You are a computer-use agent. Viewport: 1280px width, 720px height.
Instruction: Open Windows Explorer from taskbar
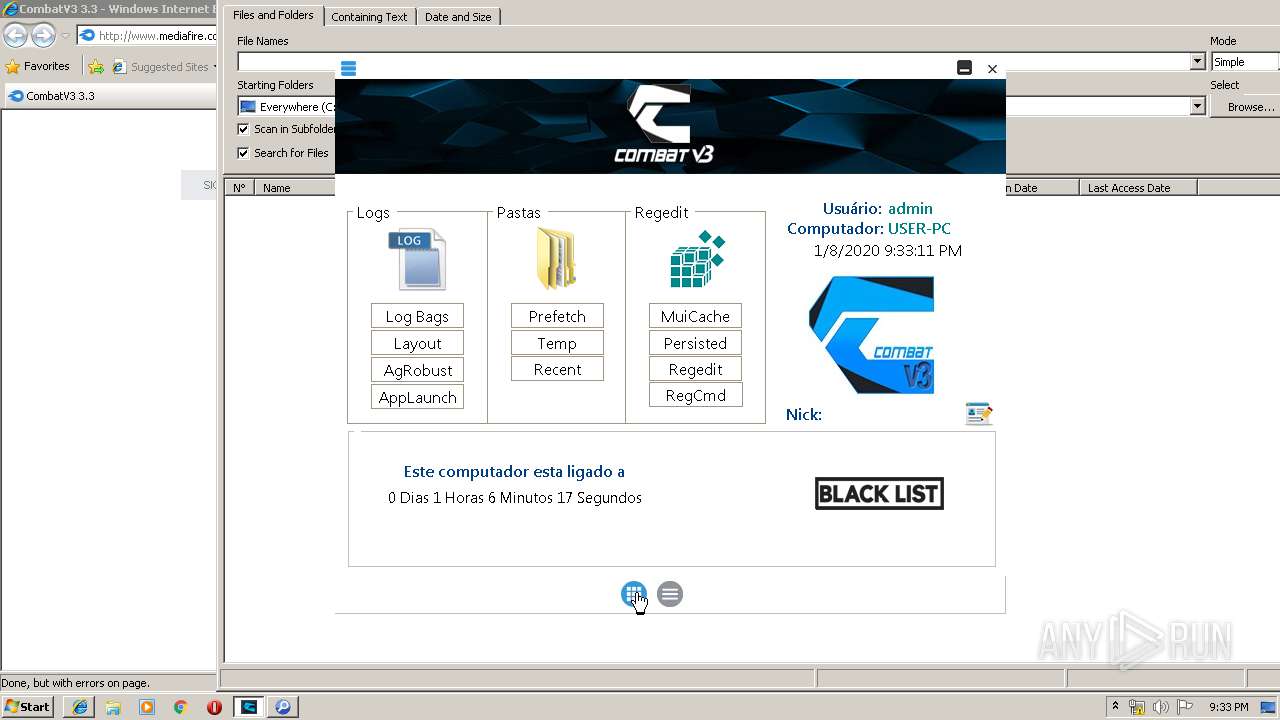113,707
